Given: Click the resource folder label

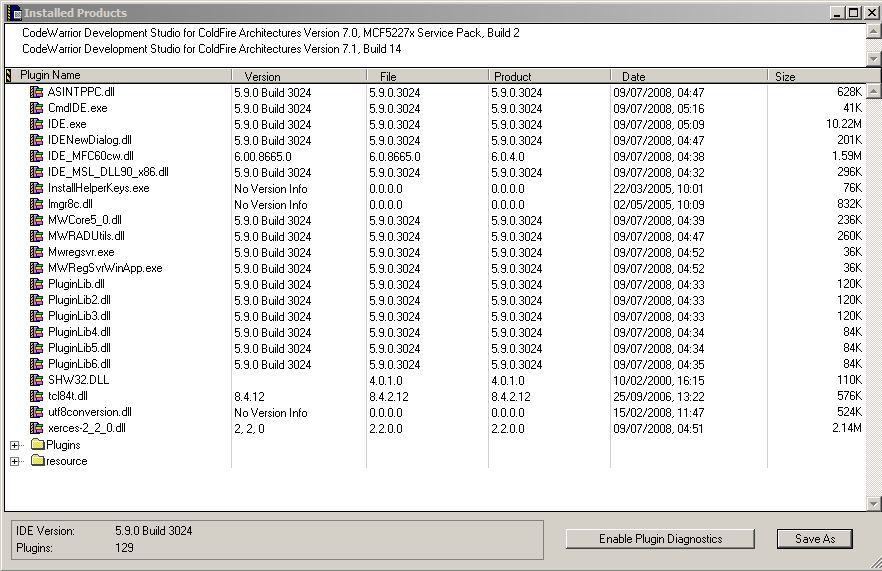Looking at the screenshot, I should coord(66,461).
